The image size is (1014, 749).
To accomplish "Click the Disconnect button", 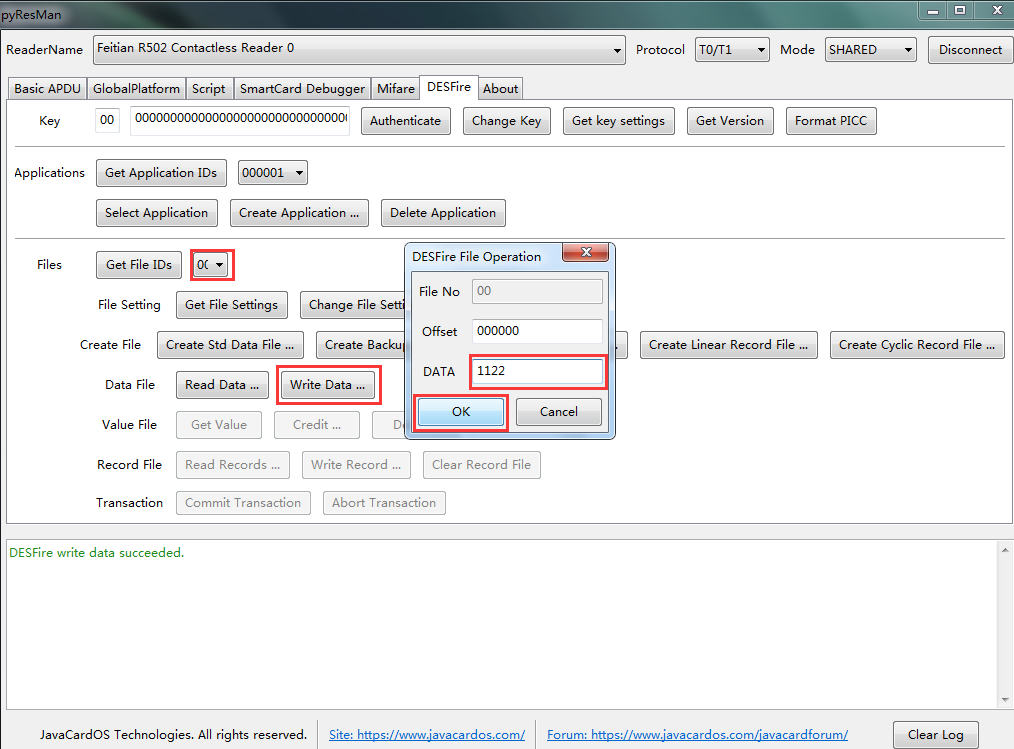I will coord(970,50).
